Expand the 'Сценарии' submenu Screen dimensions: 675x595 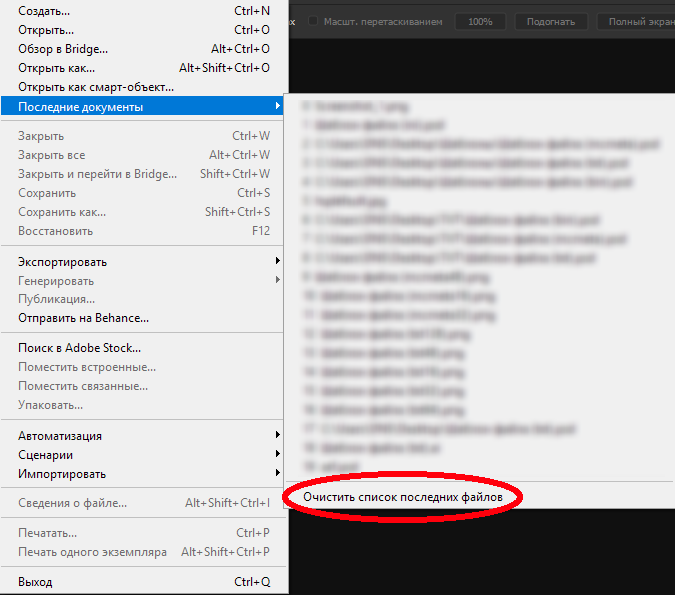click(142, 455)
